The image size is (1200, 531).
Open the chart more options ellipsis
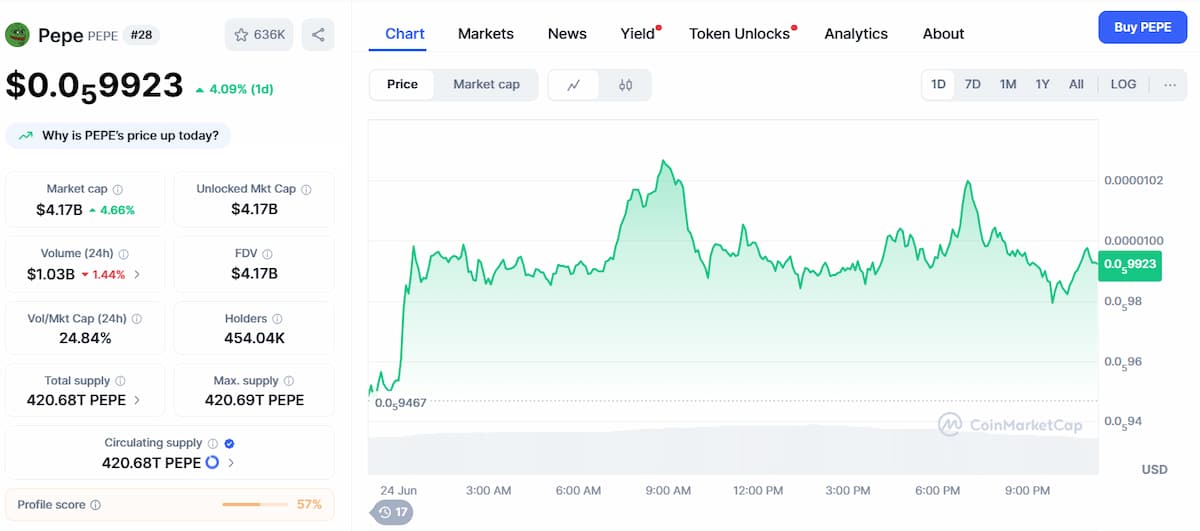click(1170, 84)
